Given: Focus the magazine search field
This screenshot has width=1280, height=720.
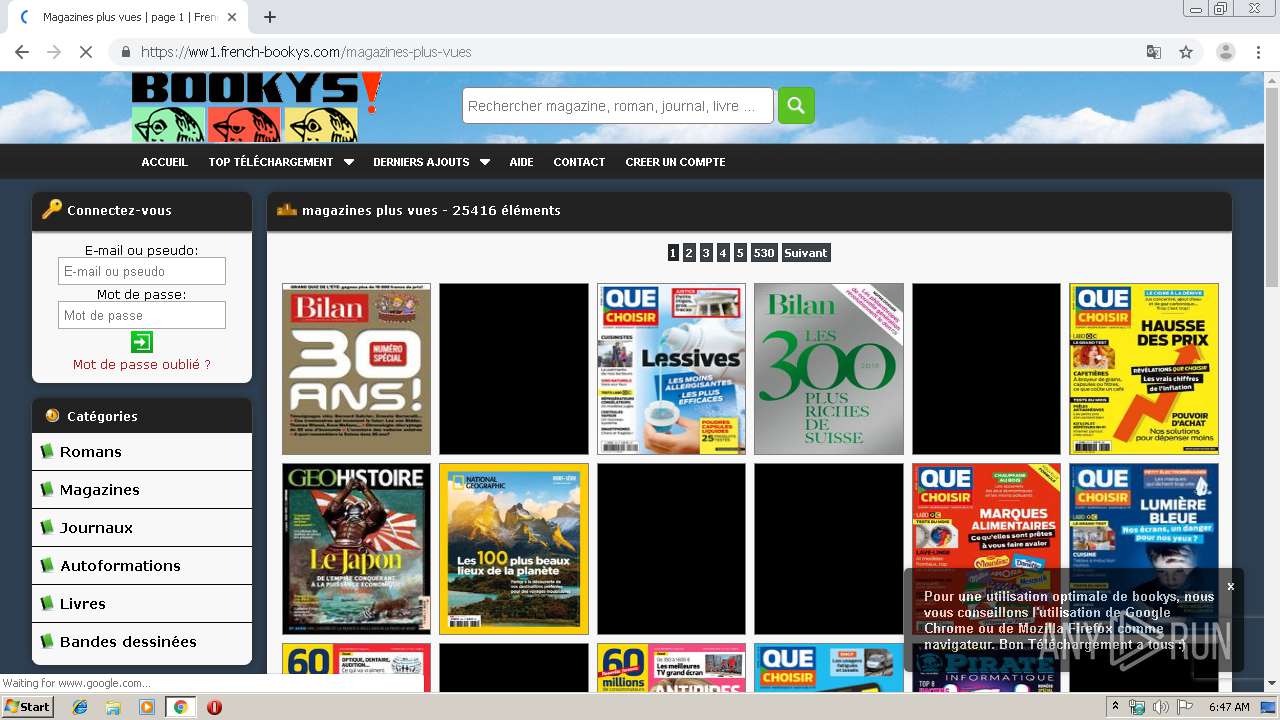Looking at the screenshot, I should coord(618,106).
